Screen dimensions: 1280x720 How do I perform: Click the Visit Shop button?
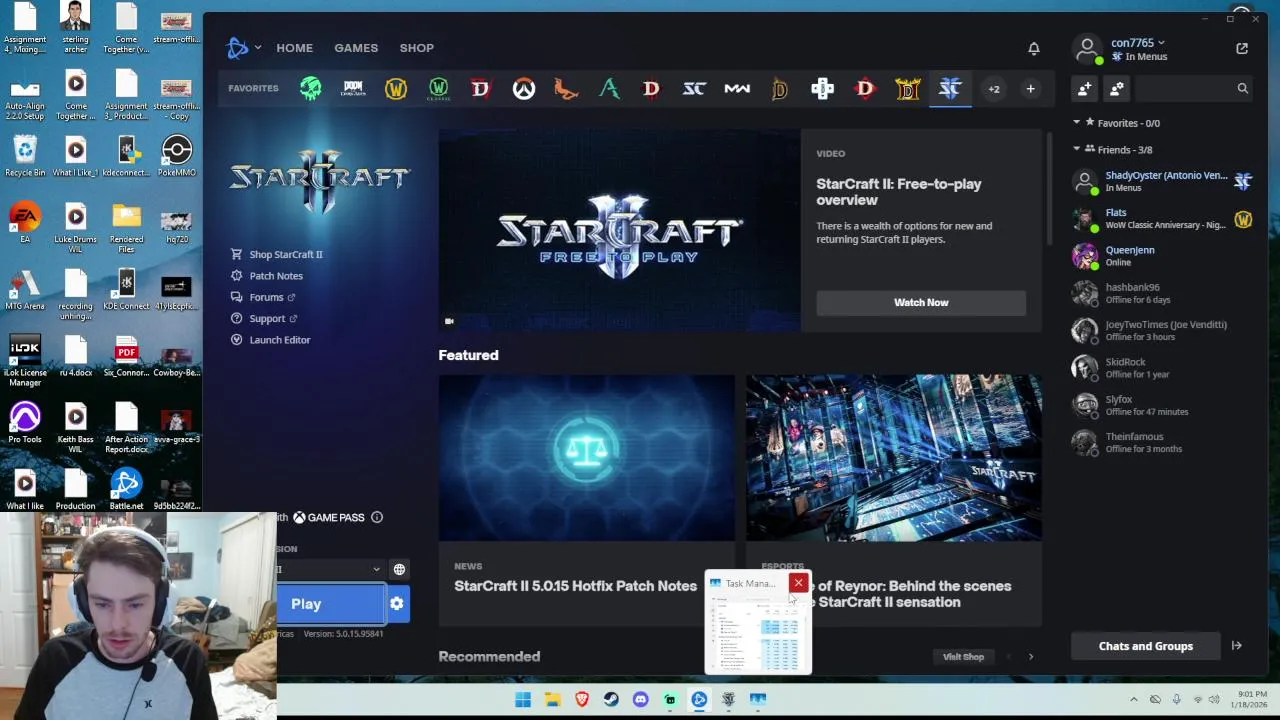(964, 657)
